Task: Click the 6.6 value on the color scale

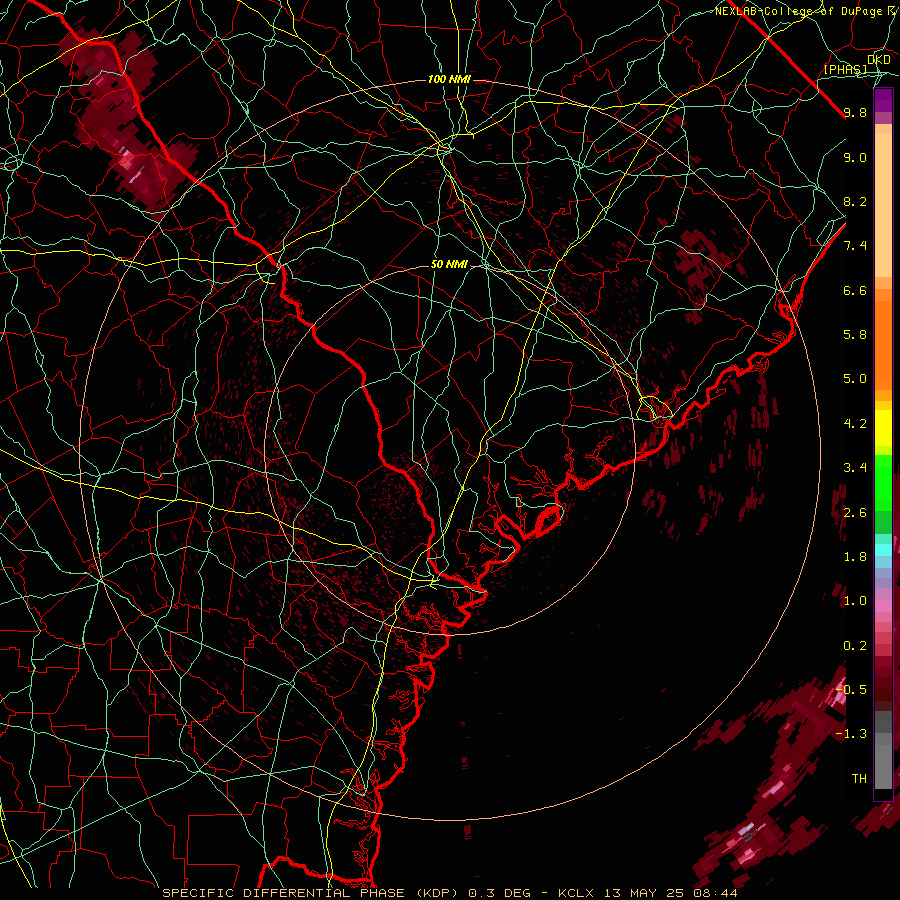Action: [x=855, y=290]
